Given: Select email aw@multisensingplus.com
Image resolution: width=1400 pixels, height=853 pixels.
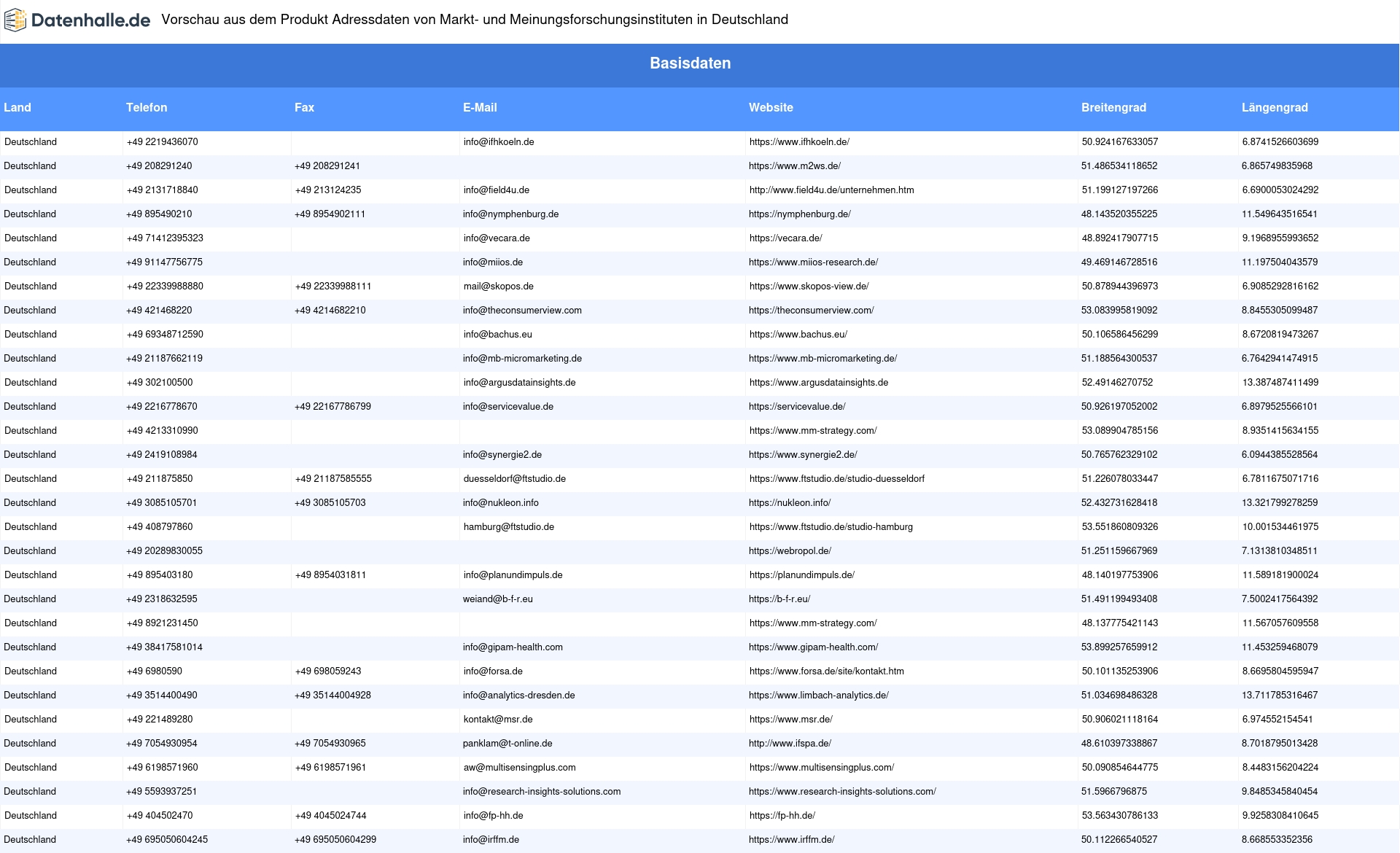Looking at the screenshot, I should tap(520, 768).
